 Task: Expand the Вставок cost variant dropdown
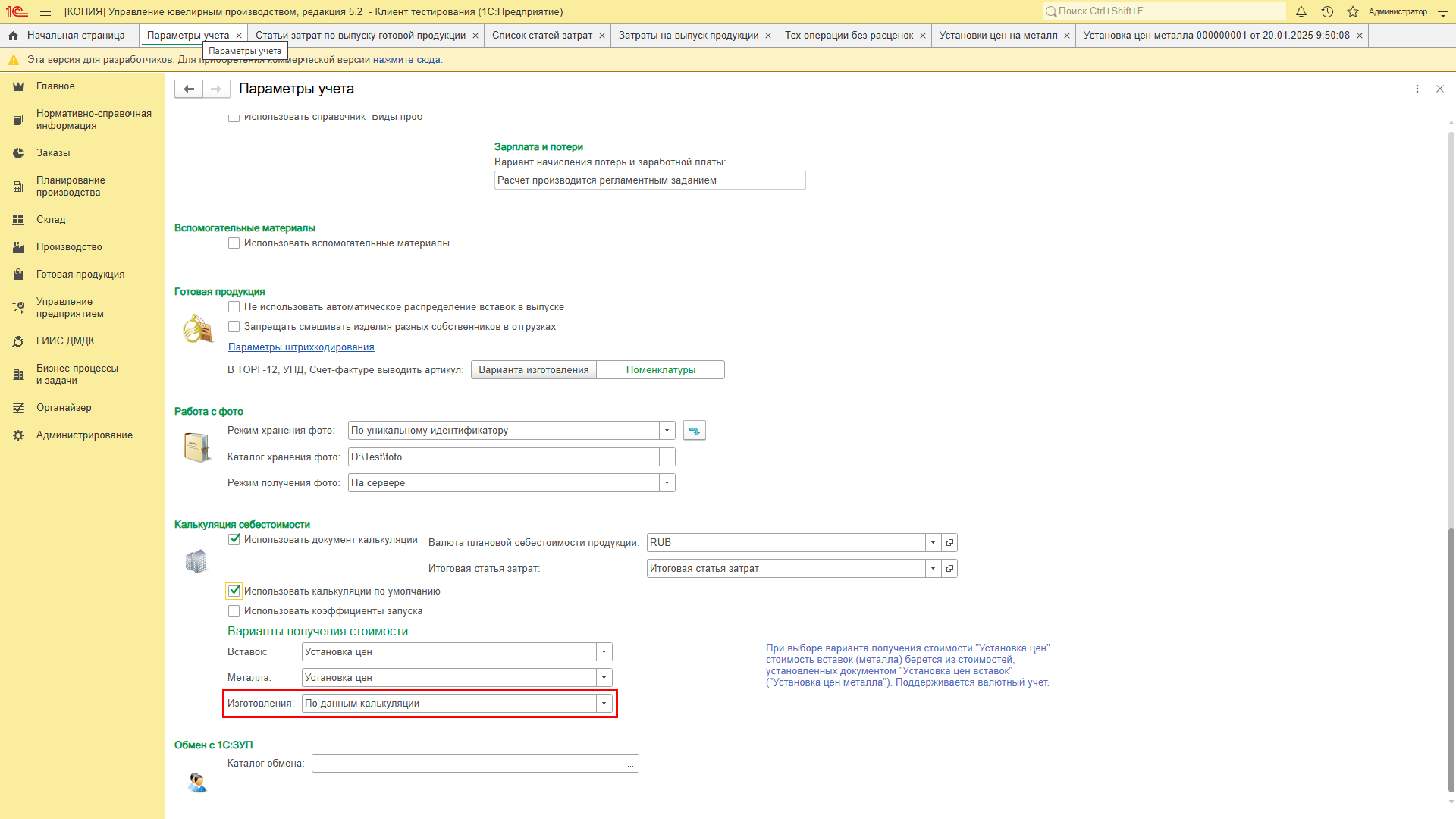tap(604, 652)
